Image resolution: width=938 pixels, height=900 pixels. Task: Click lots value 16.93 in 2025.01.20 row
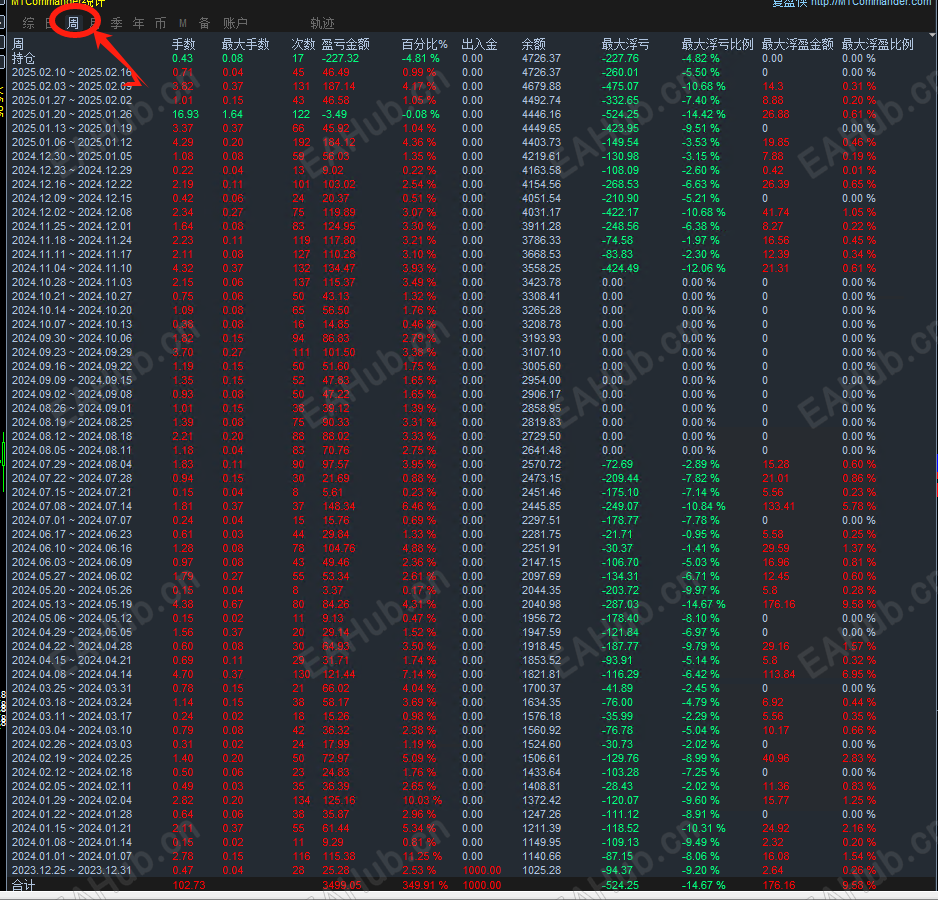click(185, 114)
